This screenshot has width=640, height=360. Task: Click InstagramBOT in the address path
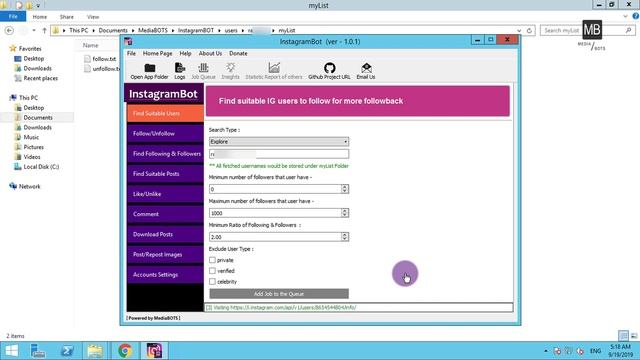(x=196, y=31)
